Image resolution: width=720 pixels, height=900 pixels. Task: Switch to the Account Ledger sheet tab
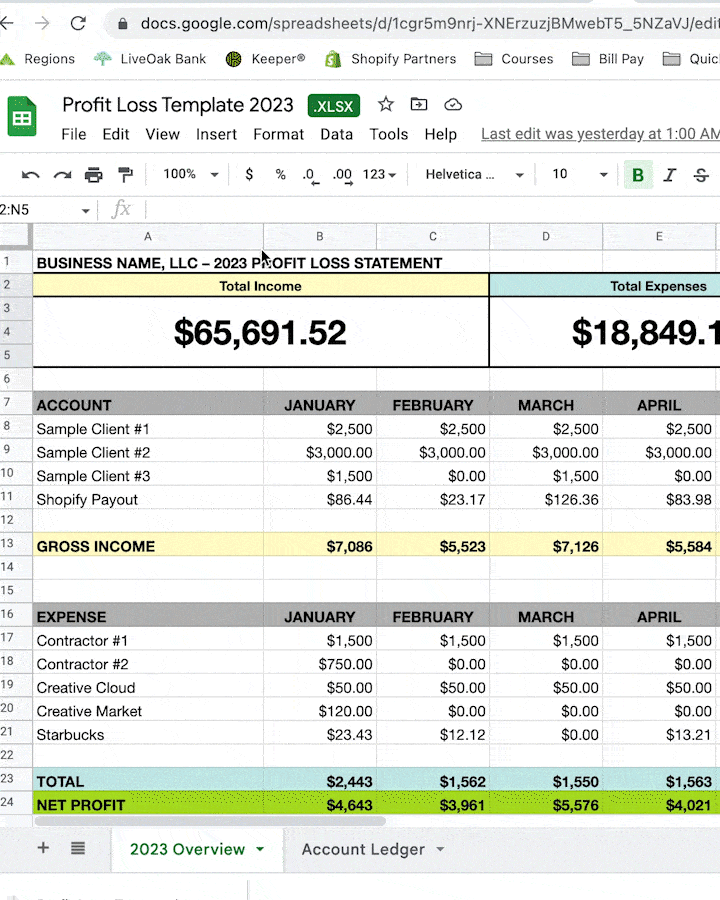point(363,849)
